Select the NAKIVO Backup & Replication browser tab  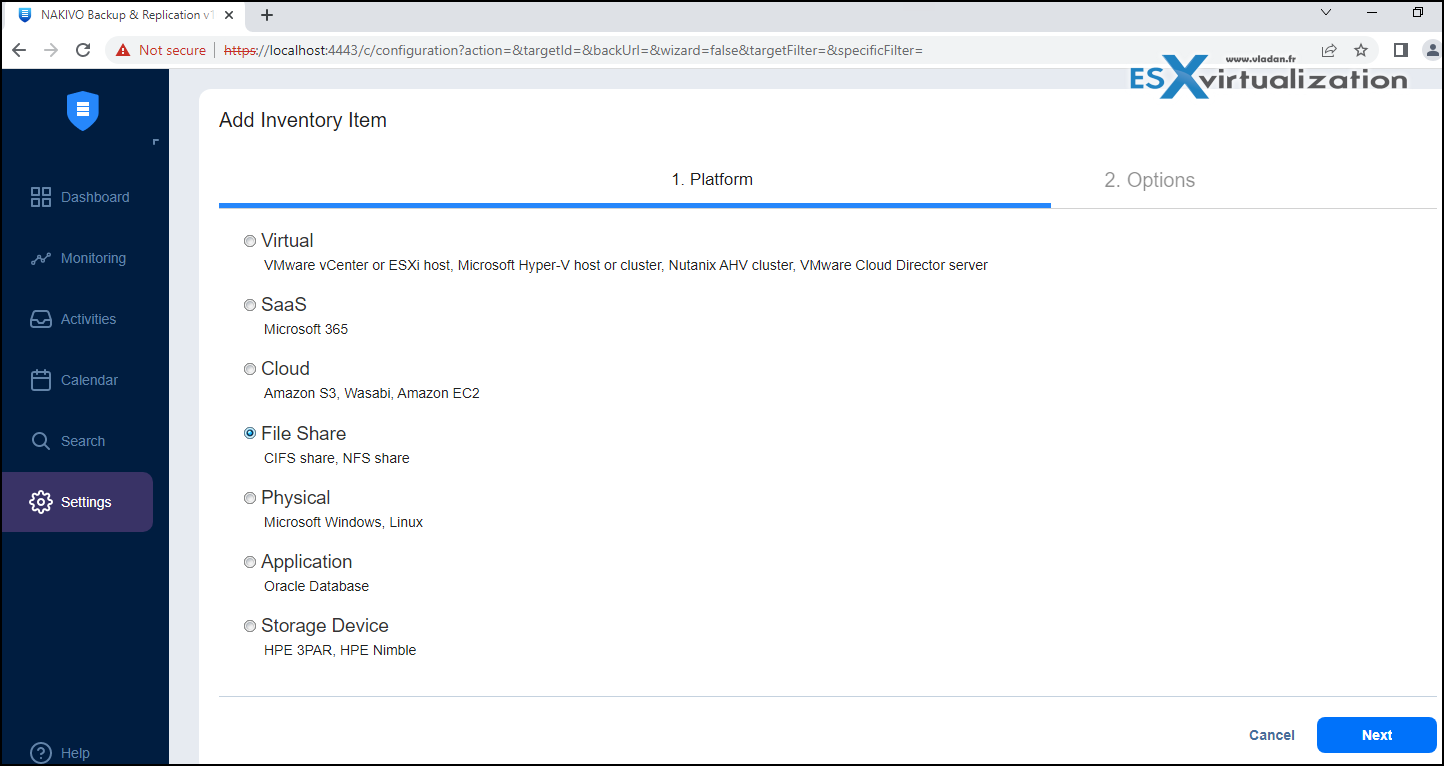[125, 15]
